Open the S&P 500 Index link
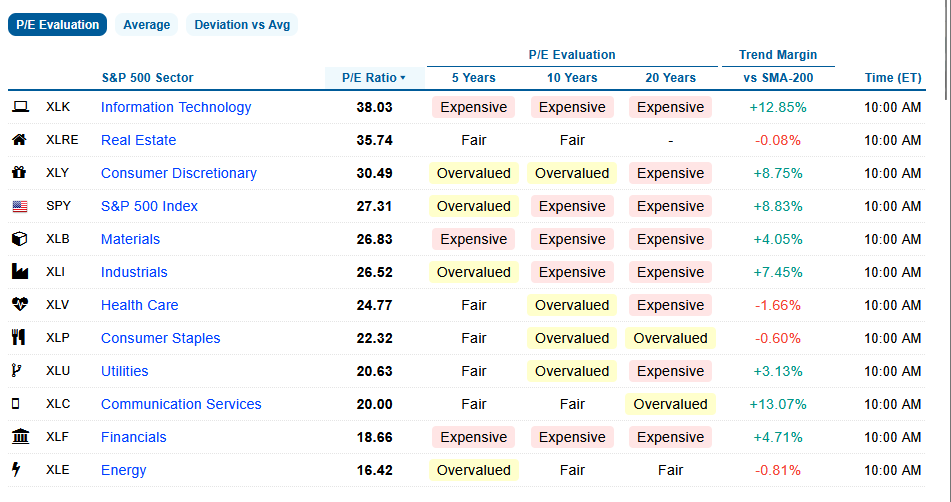 149,206
